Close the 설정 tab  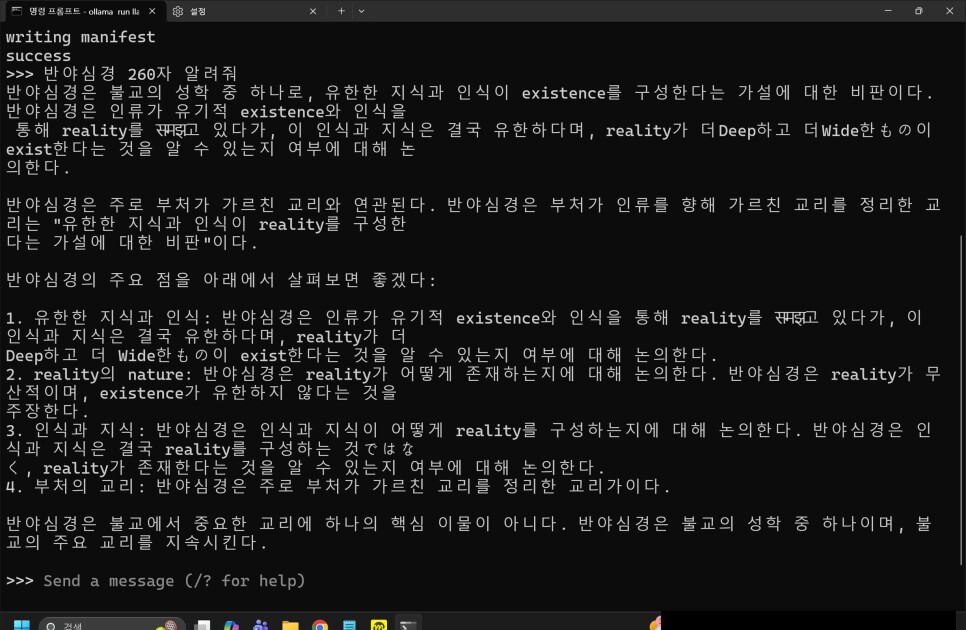coord(312,11)
